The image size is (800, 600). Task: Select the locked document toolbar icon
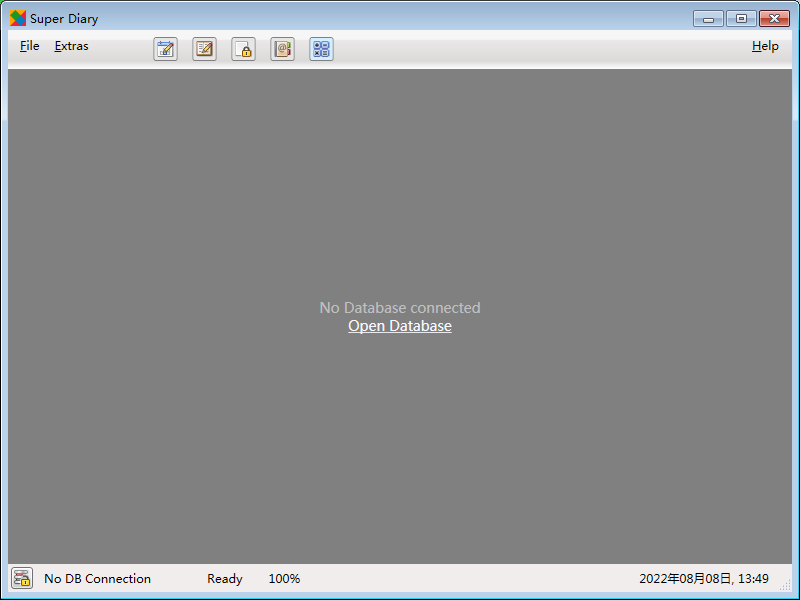(243, 49)
